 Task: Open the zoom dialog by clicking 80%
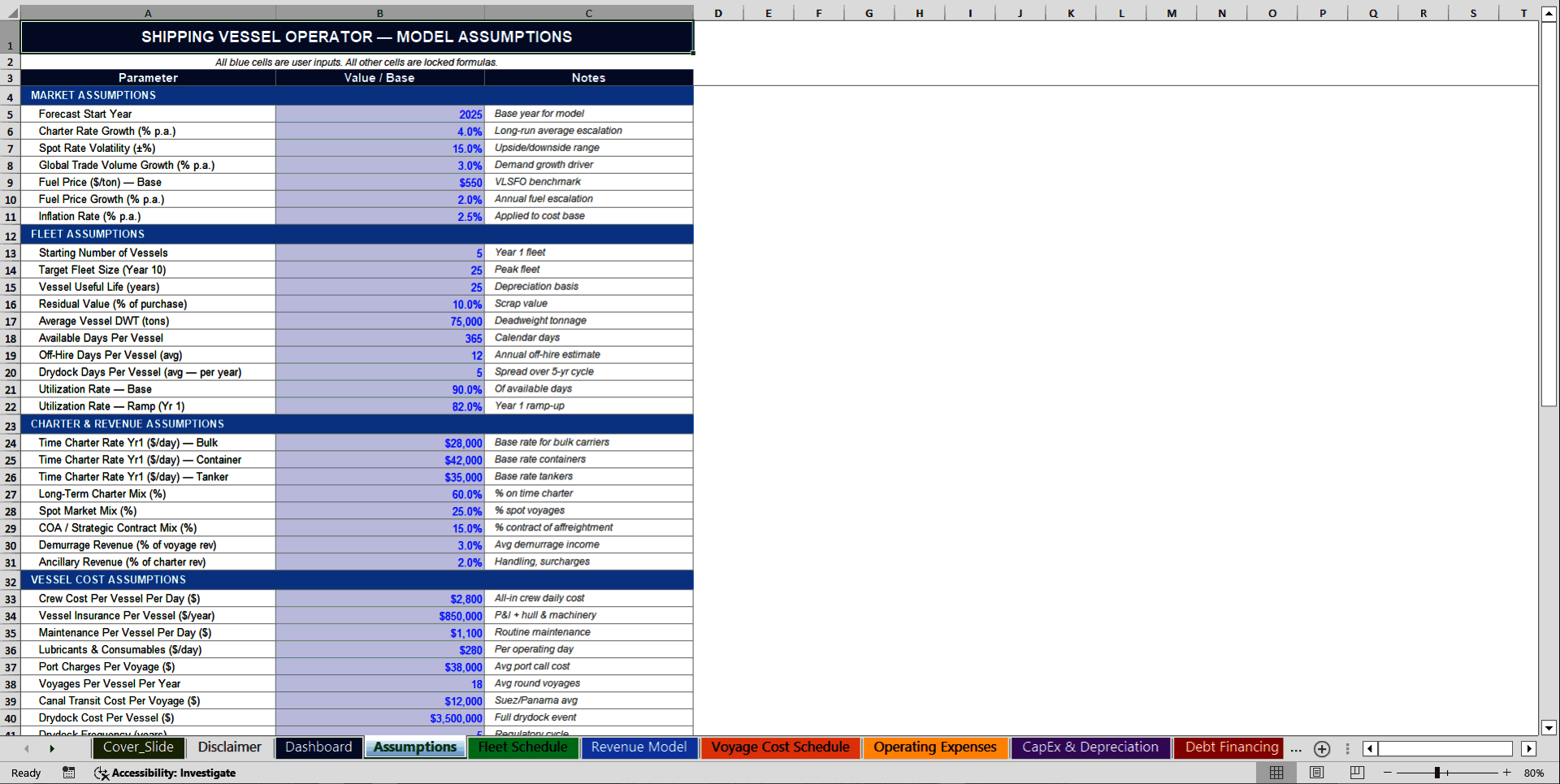click(x=1535, y=773)
